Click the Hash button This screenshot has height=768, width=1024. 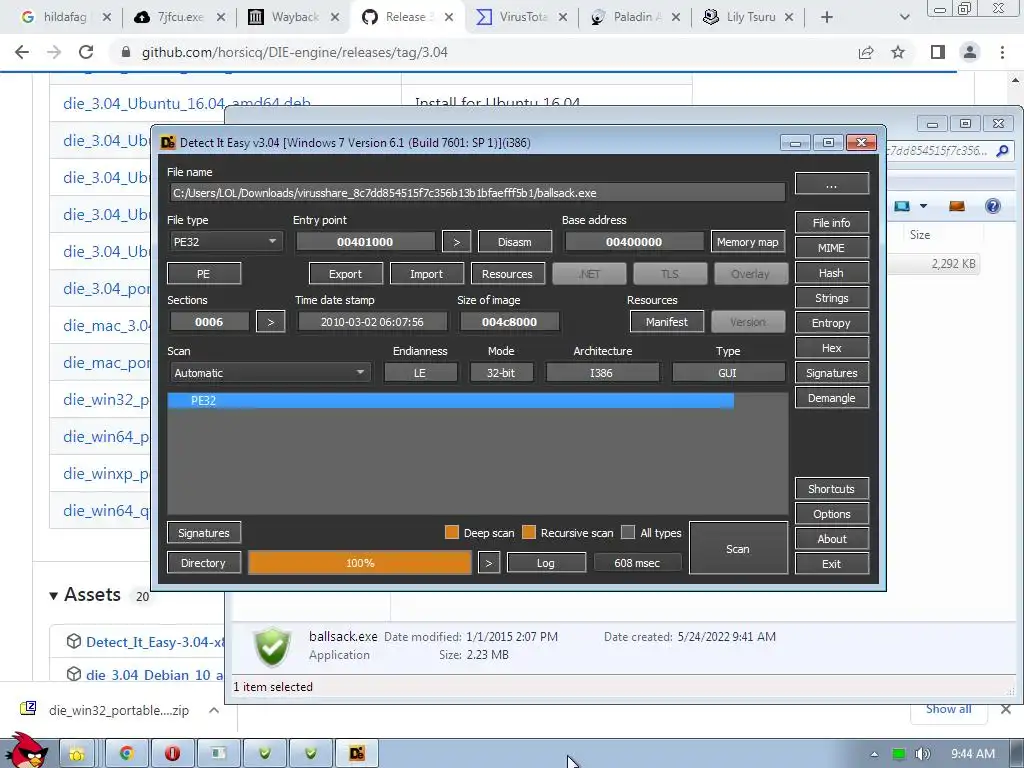(831, 273)
